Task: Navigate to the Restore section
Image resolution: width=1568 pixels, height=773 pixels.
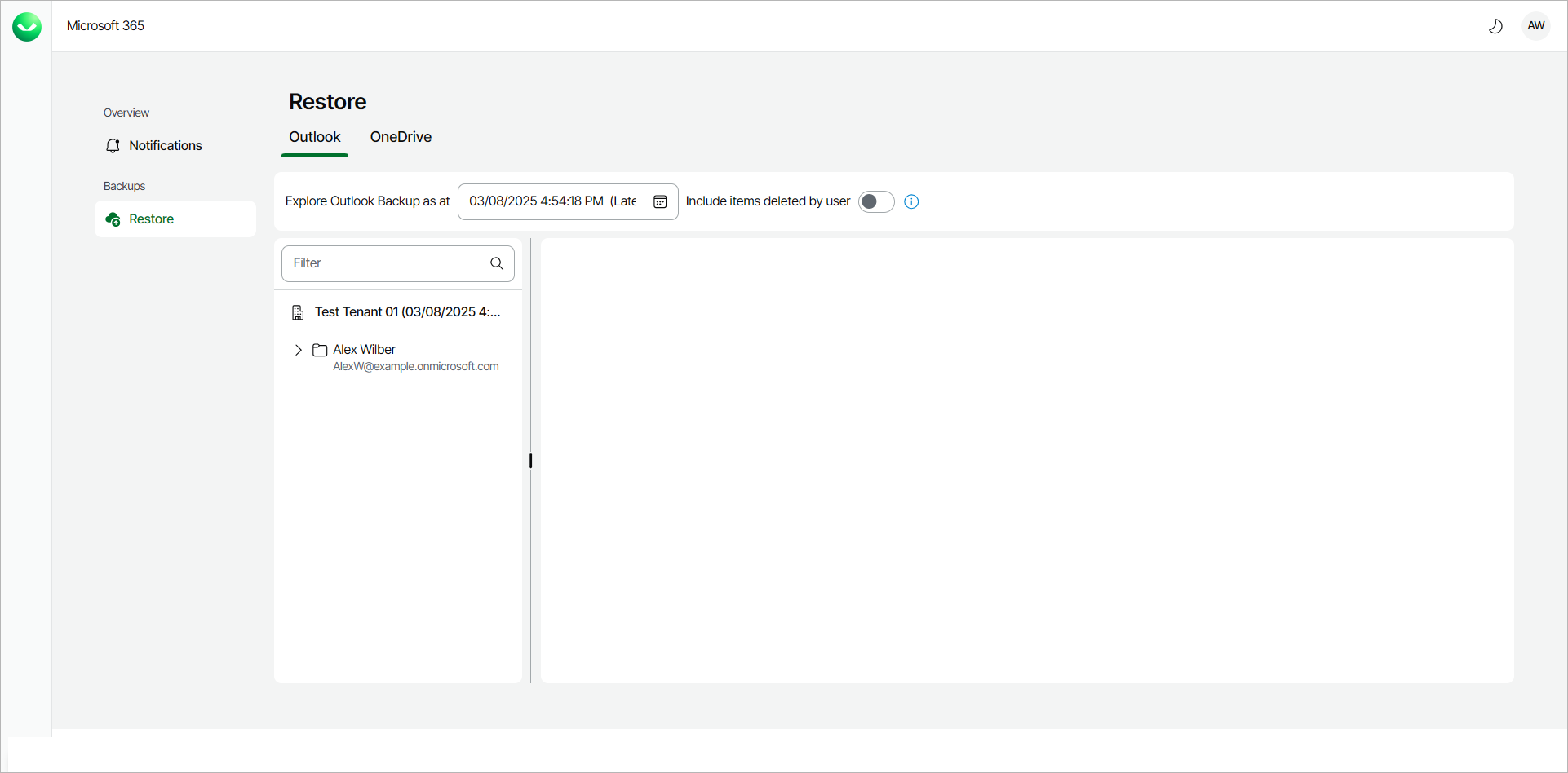Action: [152, 219]
